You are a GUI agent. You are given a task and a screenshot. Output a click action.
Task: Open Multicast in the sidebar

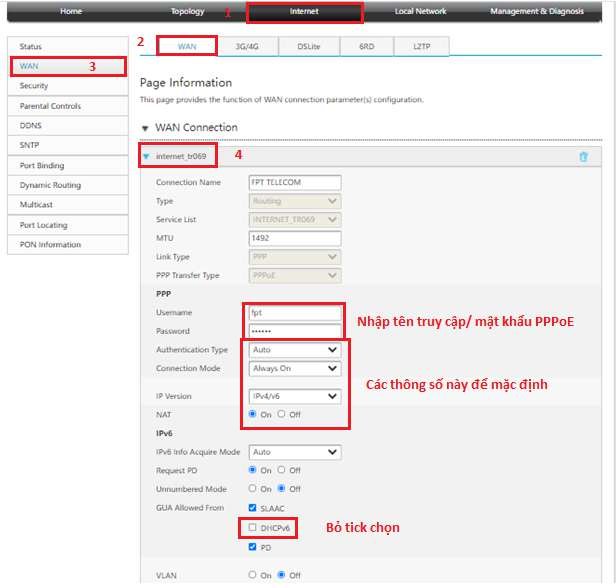[68, 205]
